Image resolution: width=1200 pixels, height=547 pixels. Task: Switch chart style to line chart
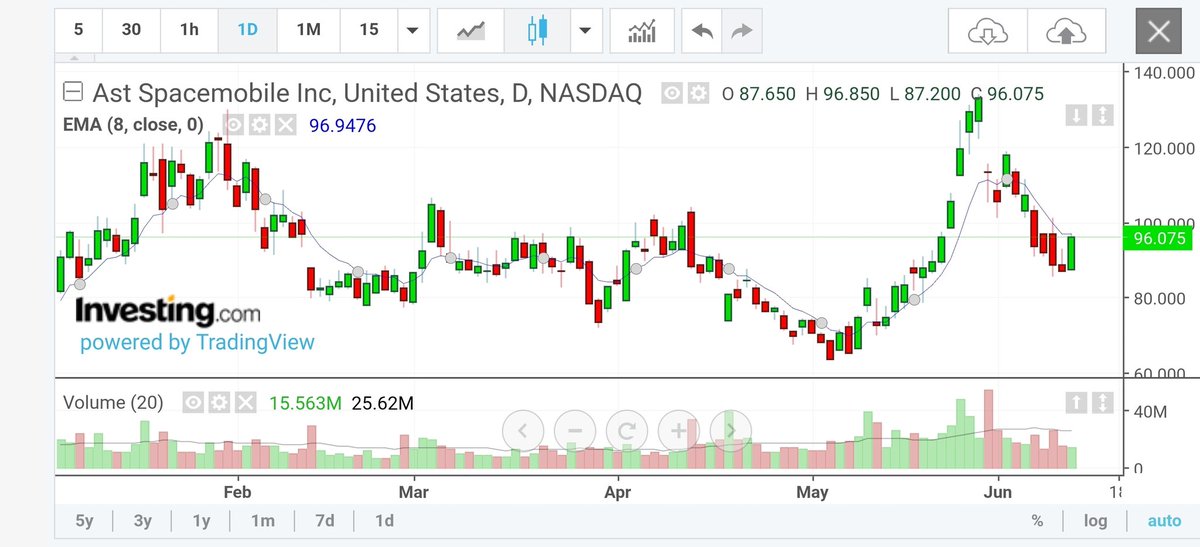coord(471,31)
